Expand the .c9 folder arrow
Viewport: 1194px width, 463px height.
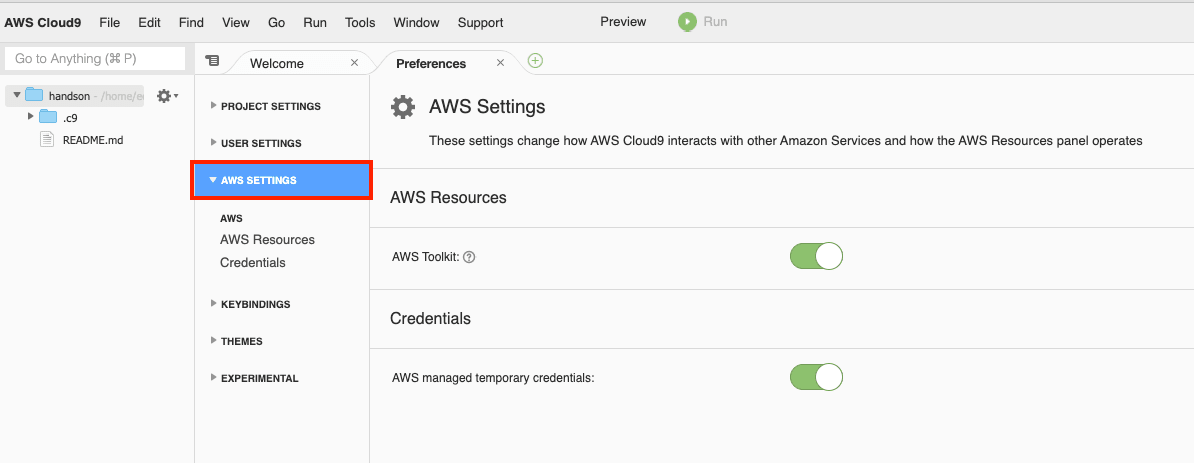point(31,117)
